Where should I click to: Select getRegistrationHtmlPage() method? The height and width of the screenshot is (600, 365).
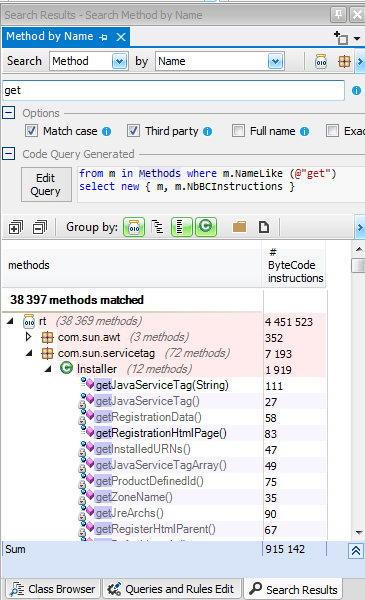tap(161, 433)
